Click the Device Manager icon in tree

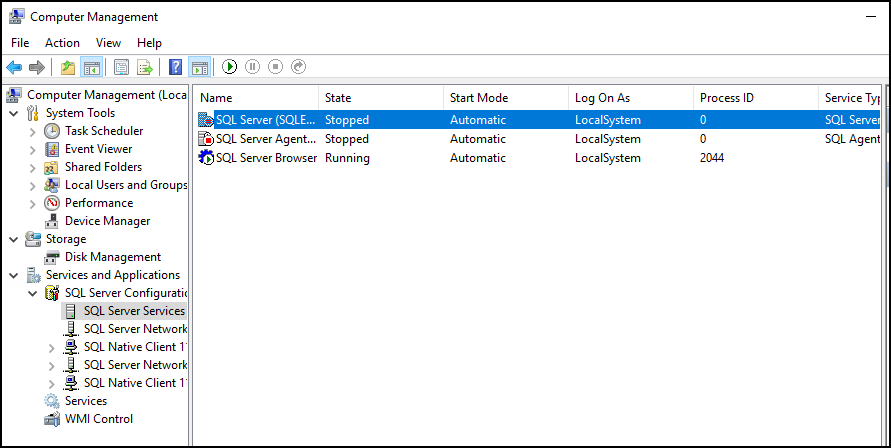point(52,221)
